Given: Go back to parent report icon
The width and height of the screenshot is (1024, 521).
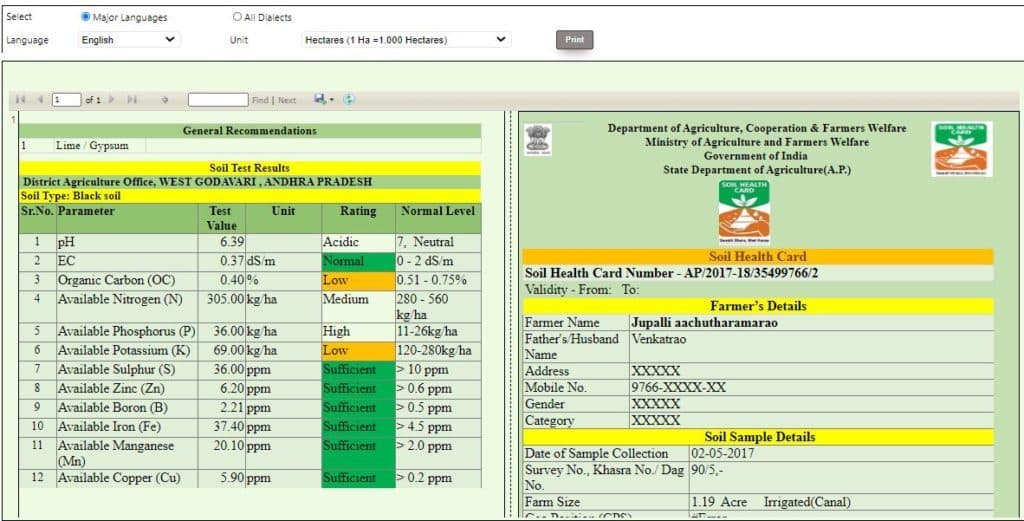Looking at the screenshot, I should point(165,99).
